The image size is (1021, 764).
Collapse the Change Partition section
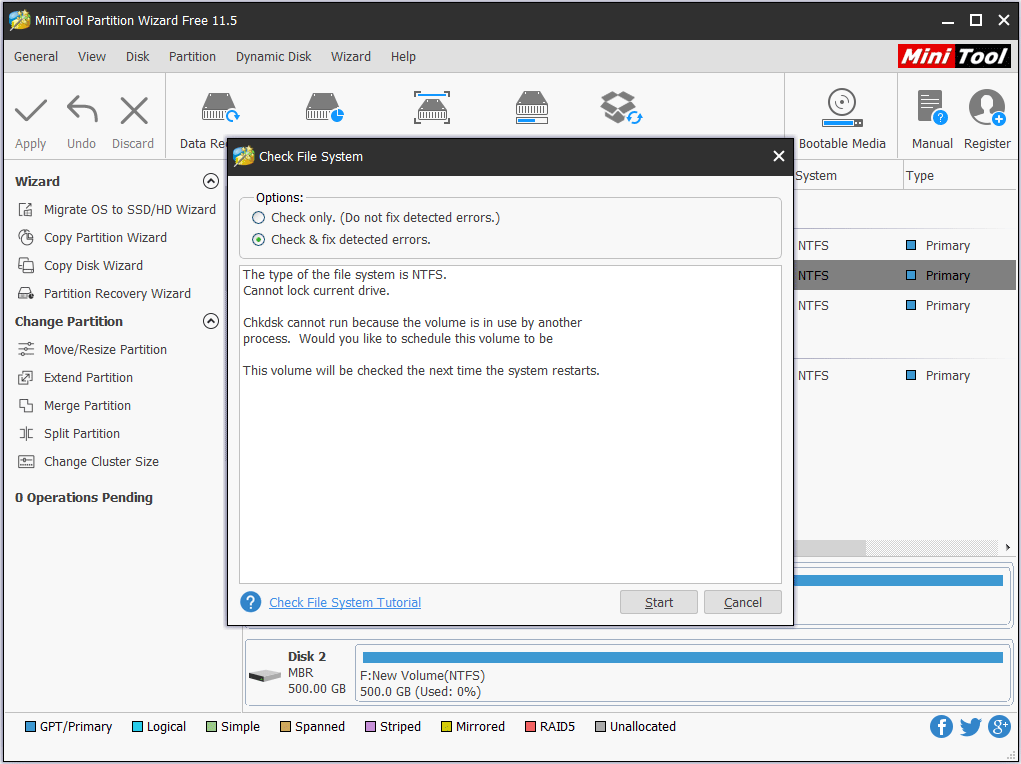click(x=210, y=321)
